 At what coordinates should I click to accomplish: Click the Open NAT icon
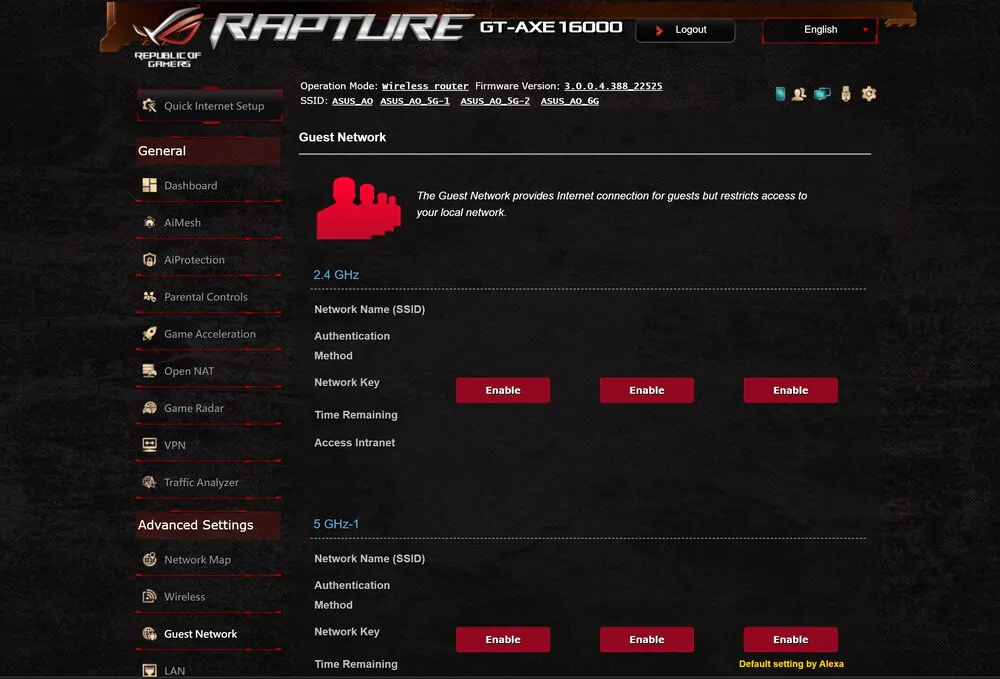[x=149, y=371]
